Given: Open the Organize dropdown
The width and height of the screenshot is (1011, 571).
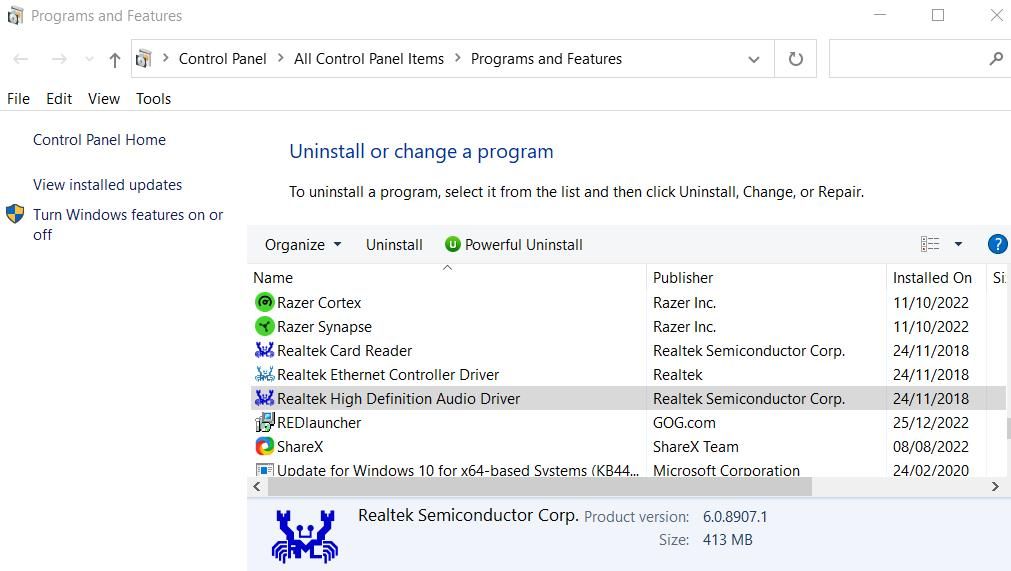Looking at the screenshot, I should pyautogui.click(x=302, y=245).
